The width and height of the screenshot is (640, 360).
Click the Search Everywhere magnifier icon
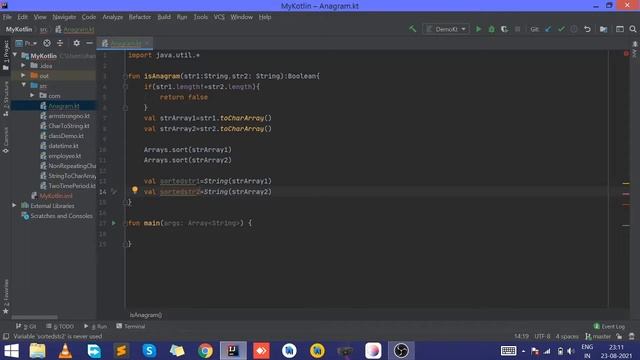pyautogui.click(x=633, y=29)
